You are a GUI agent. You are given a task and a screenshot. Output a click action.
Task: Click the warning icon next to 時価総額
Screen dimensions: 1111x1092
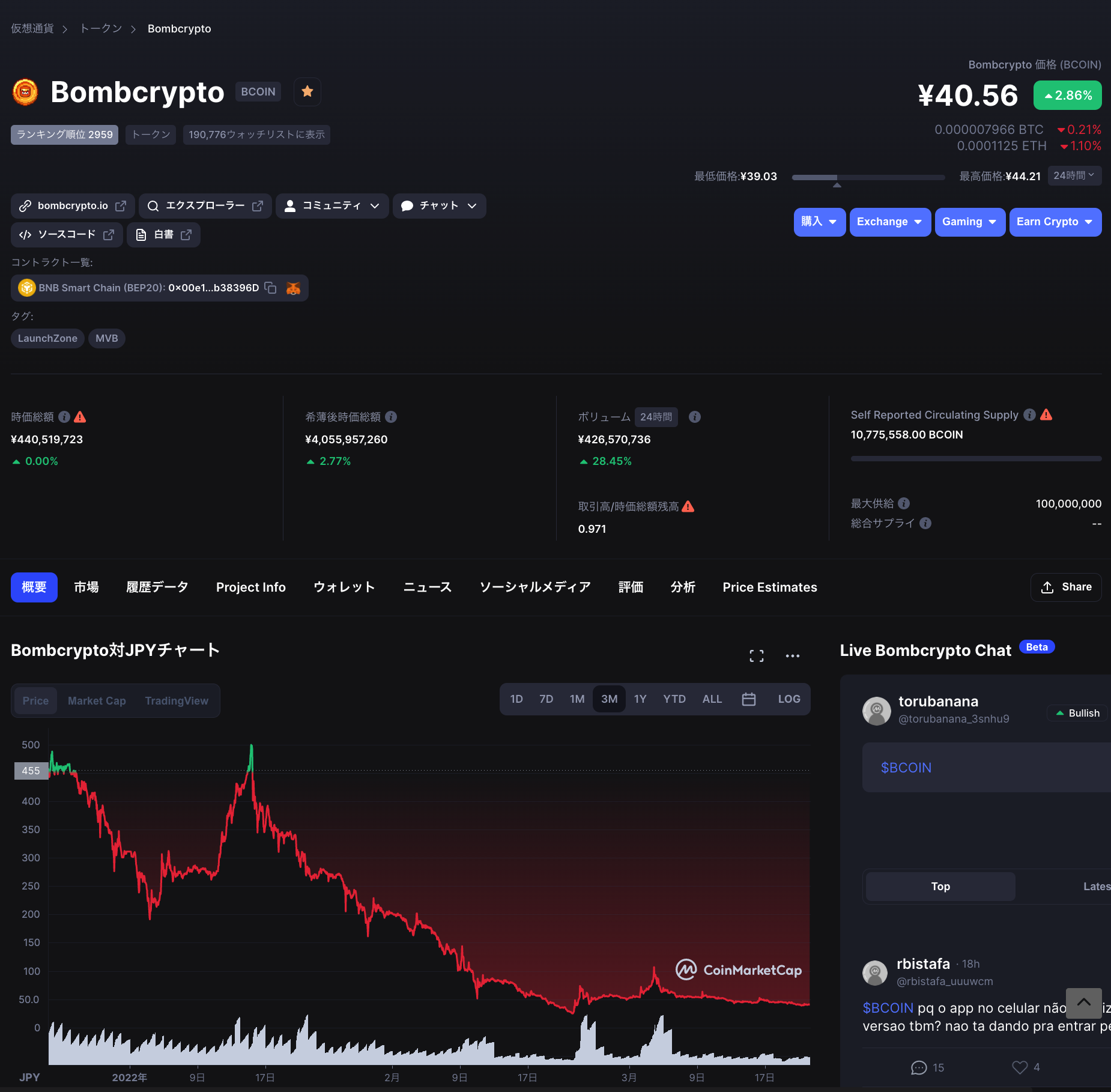click(80, 417)
